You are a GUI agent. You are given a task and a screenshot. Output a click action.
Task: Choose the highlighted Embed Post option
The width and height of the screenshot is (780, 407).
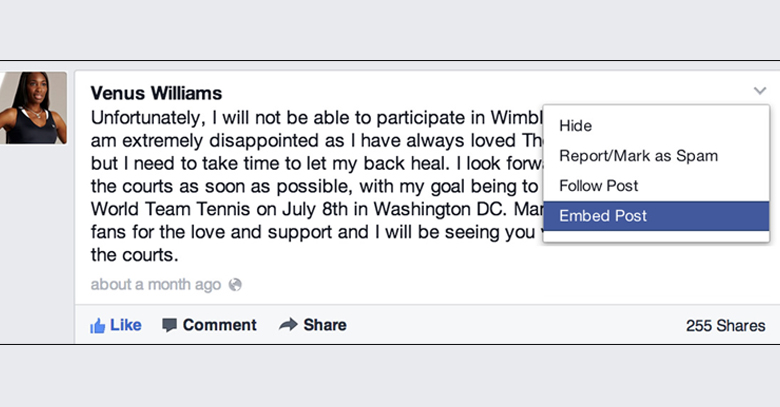pos(656,216)
